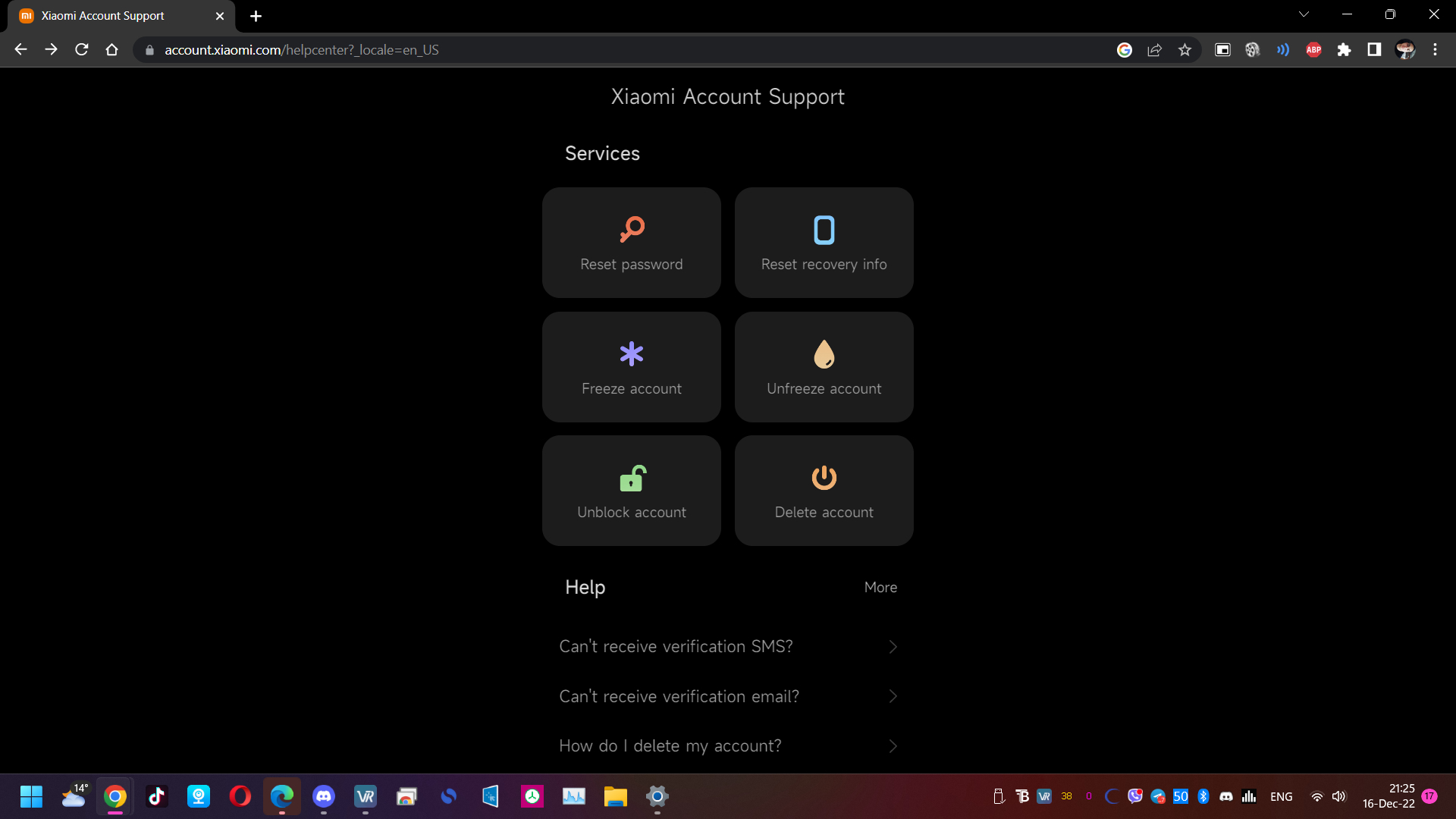Open the tab search dropdown arrow
This screenshot has width=1456, height=819.
pos(1304,14)
